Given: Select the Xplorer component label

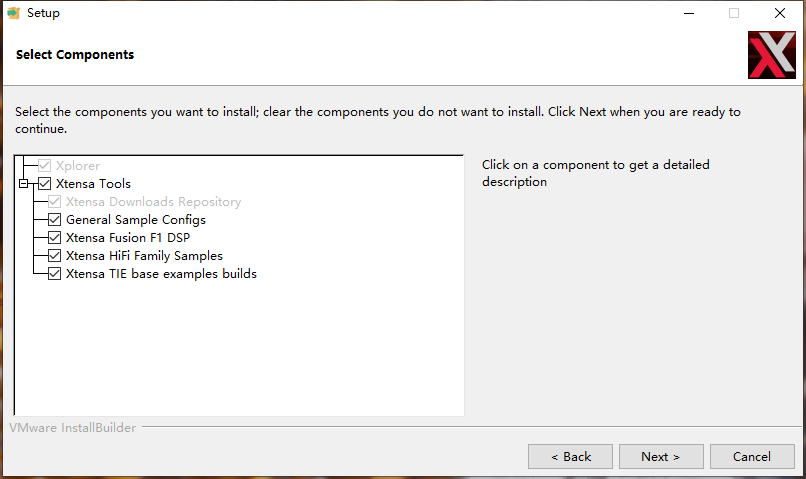Looking at the screenshot, I should click(x=78, y=166).
